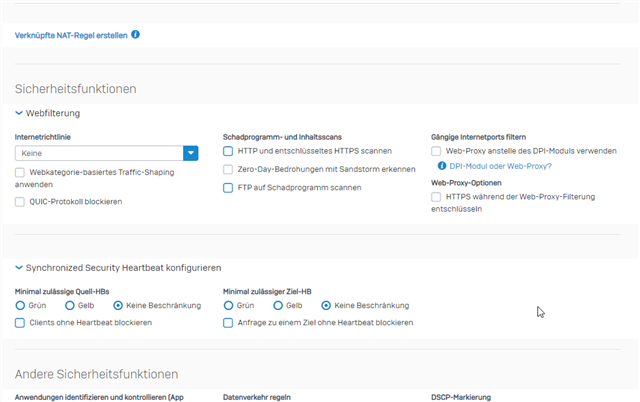The width and height of the screenshot is (640, 402).
Task: Open Verknüpfte NAT-Regel erstellen link
Action: pos(71,36)
